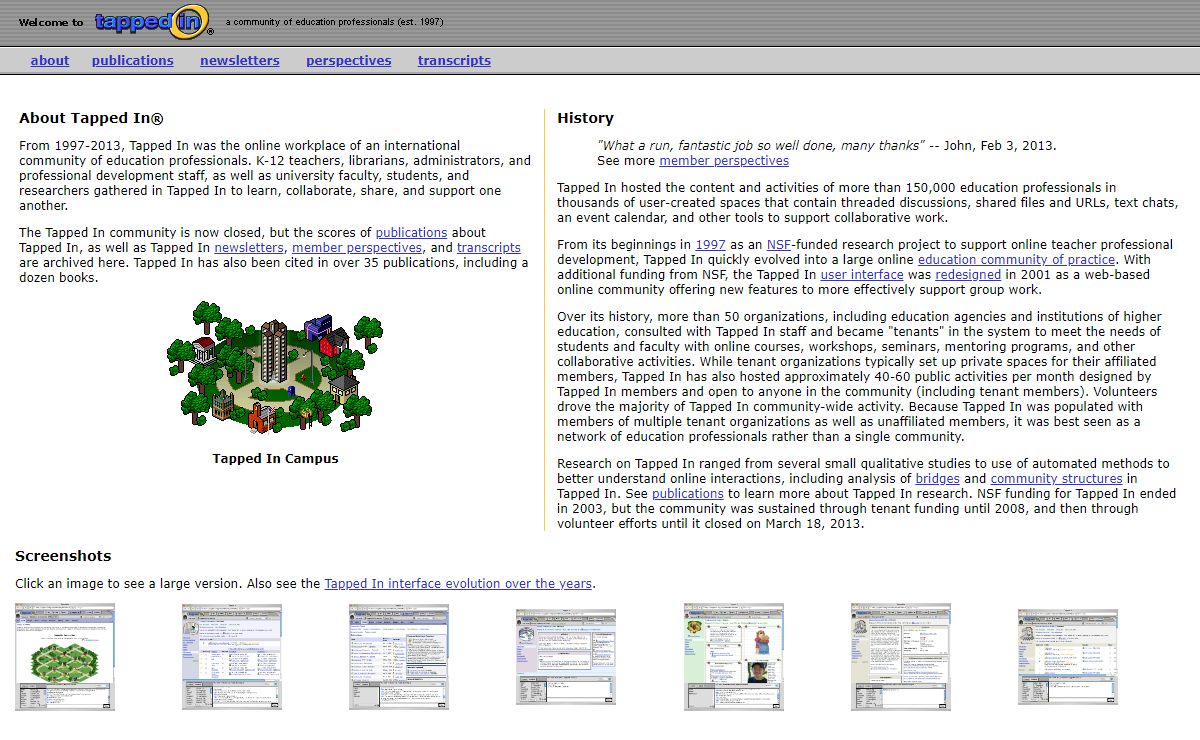The image size is (1200, 740).
Task: Go to publications in the navigation bar
Action: [133, 60]
